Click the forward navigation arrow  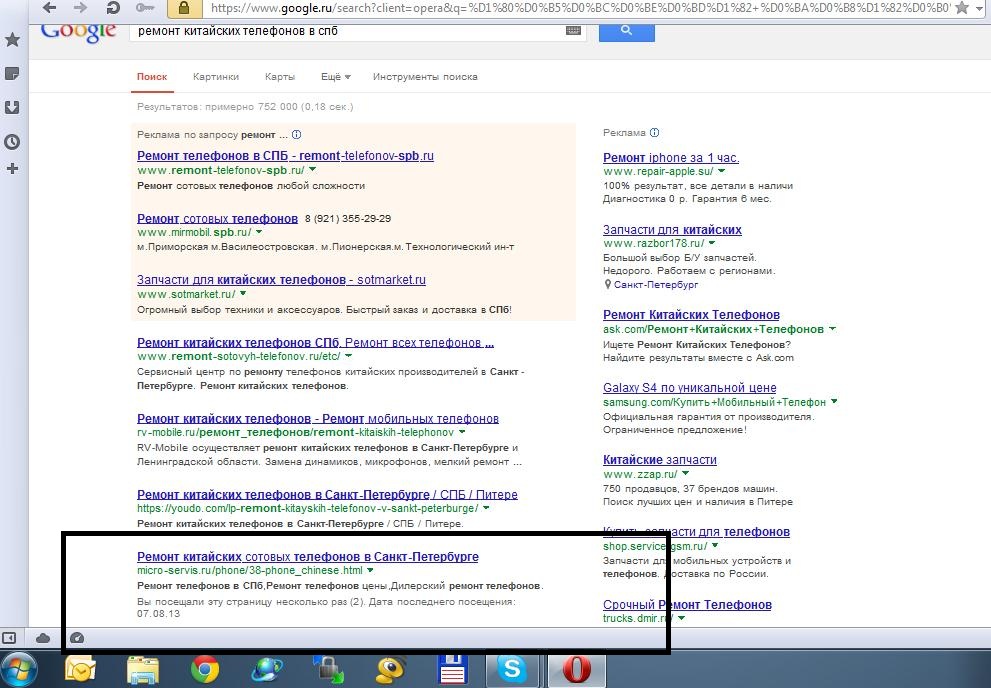[x=80, y=8]
